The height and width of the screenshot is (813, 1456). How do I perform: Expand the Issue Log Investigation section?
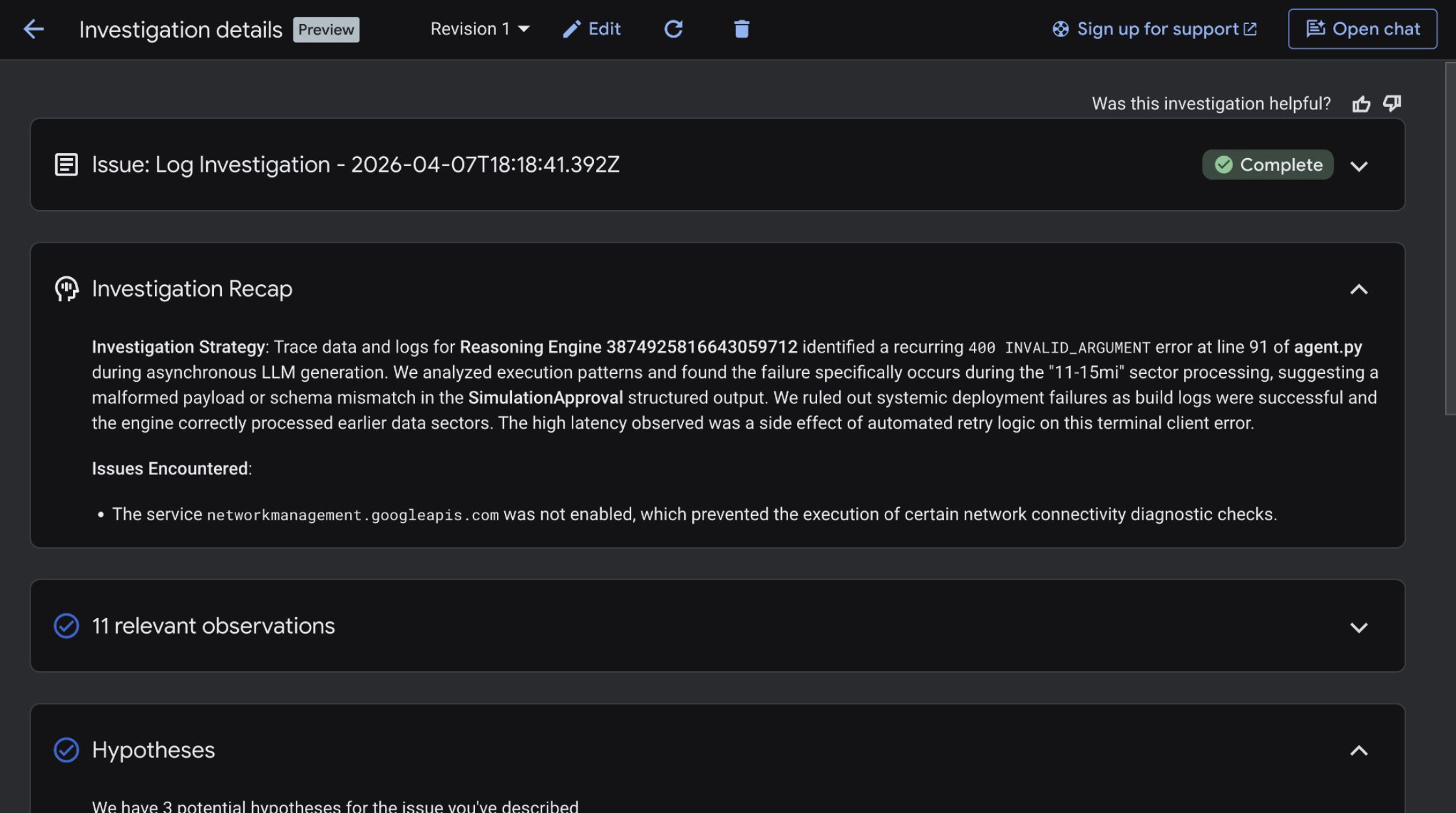coord(1358,166)
